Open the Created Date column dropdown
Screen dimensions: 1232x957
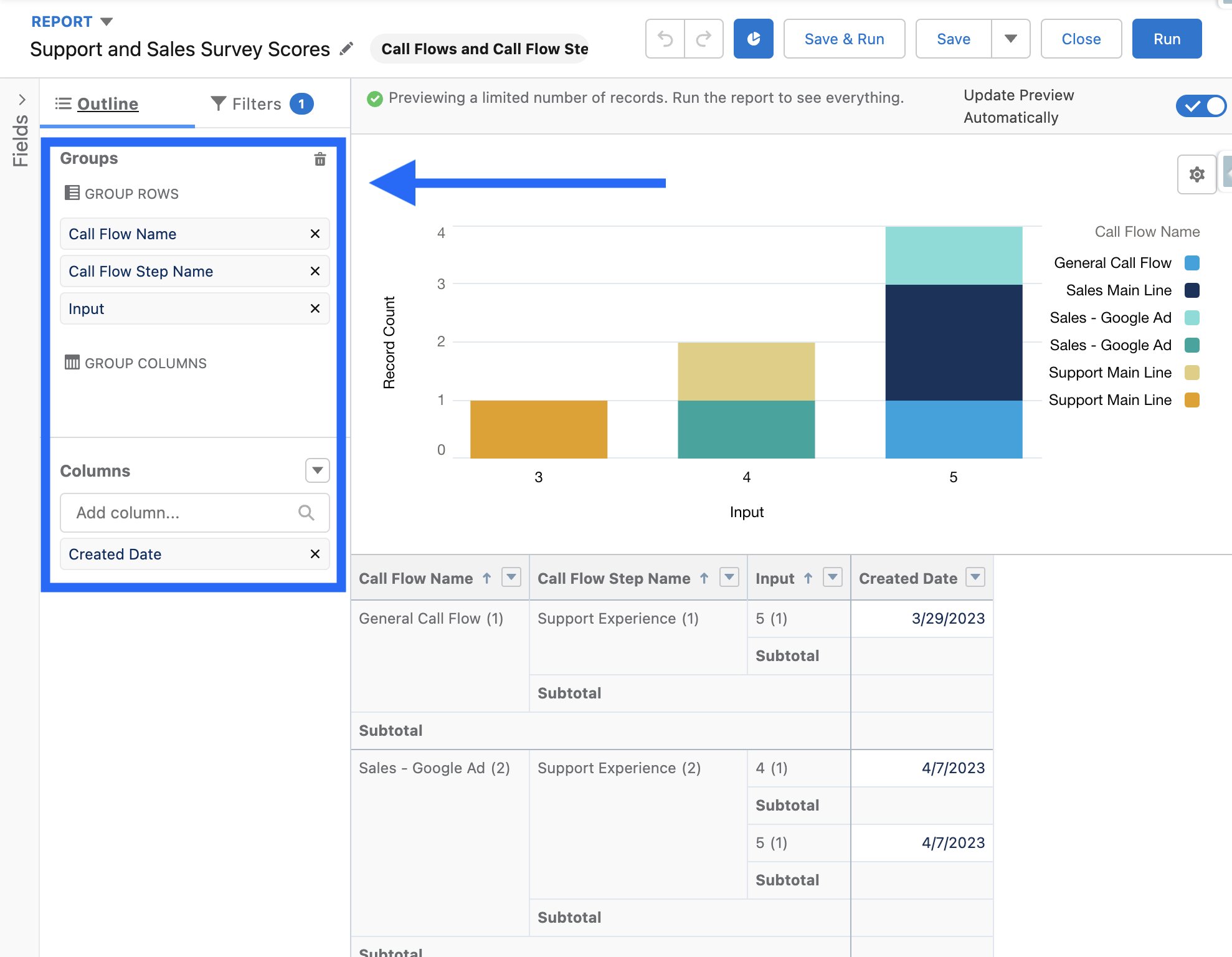(975, 578)
